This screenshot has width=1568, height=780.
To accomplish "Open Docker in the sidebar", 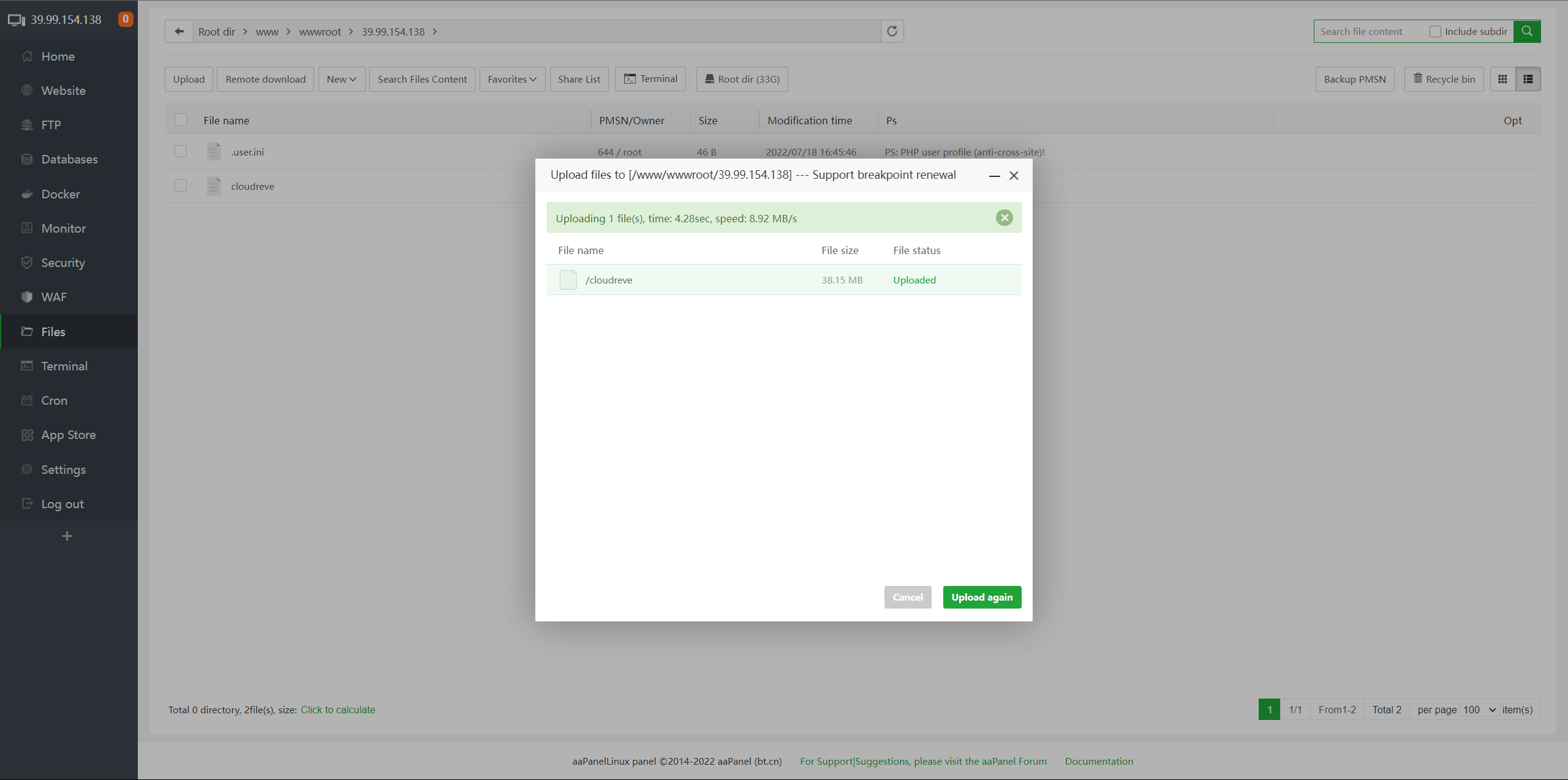I will coord(61,194).
